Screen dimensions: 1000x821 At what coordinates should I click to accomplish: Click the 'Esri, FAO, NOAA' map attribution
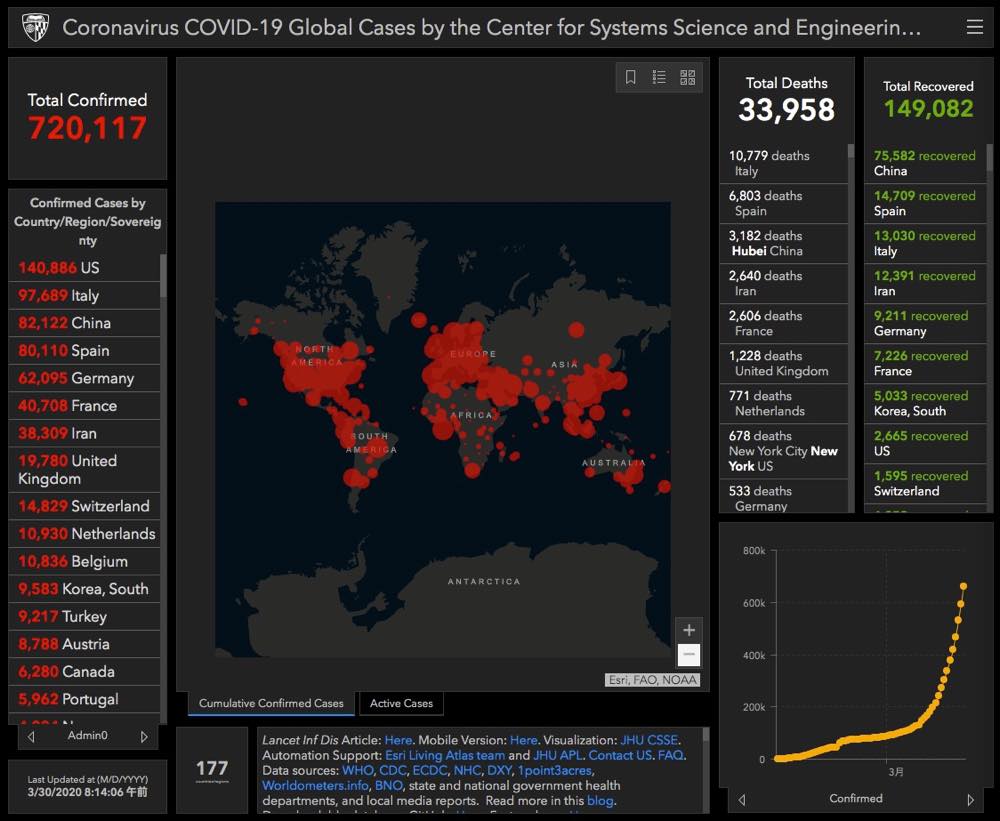[652, 680]
